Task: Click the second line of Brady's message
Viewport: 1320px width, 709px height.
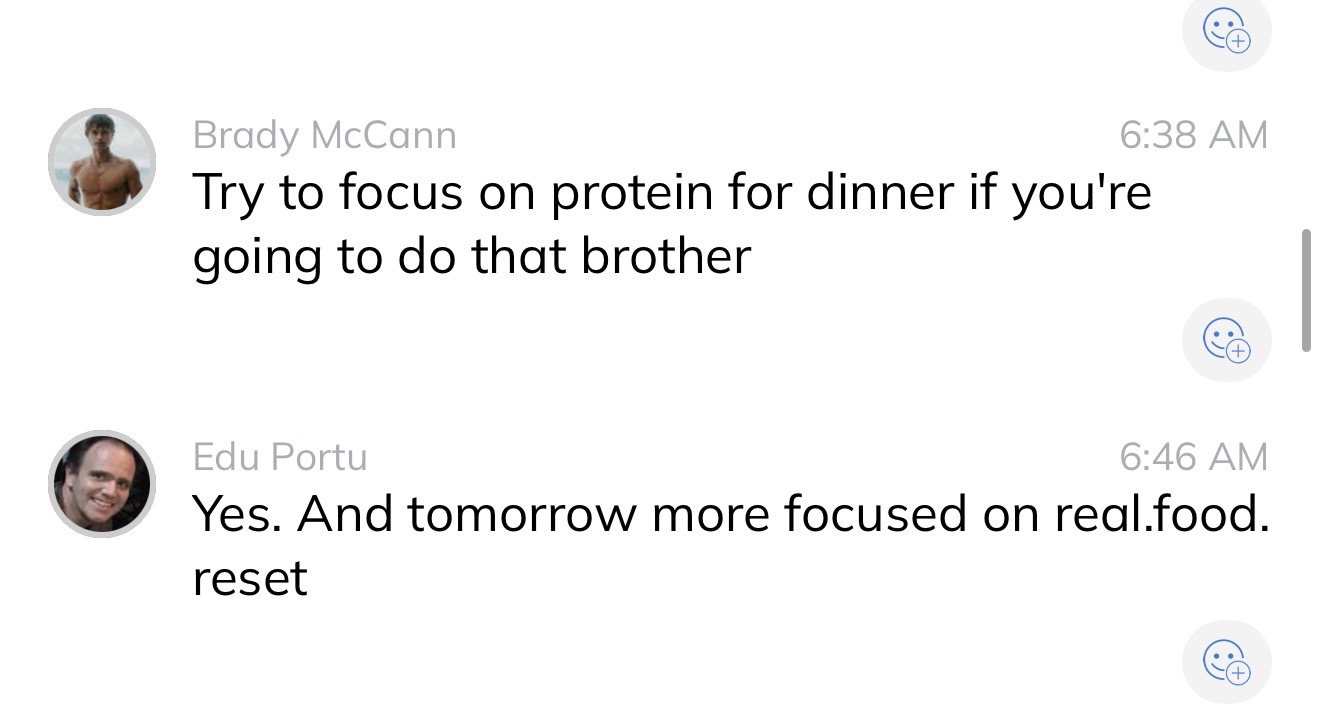Action: (x=470, y=255)
